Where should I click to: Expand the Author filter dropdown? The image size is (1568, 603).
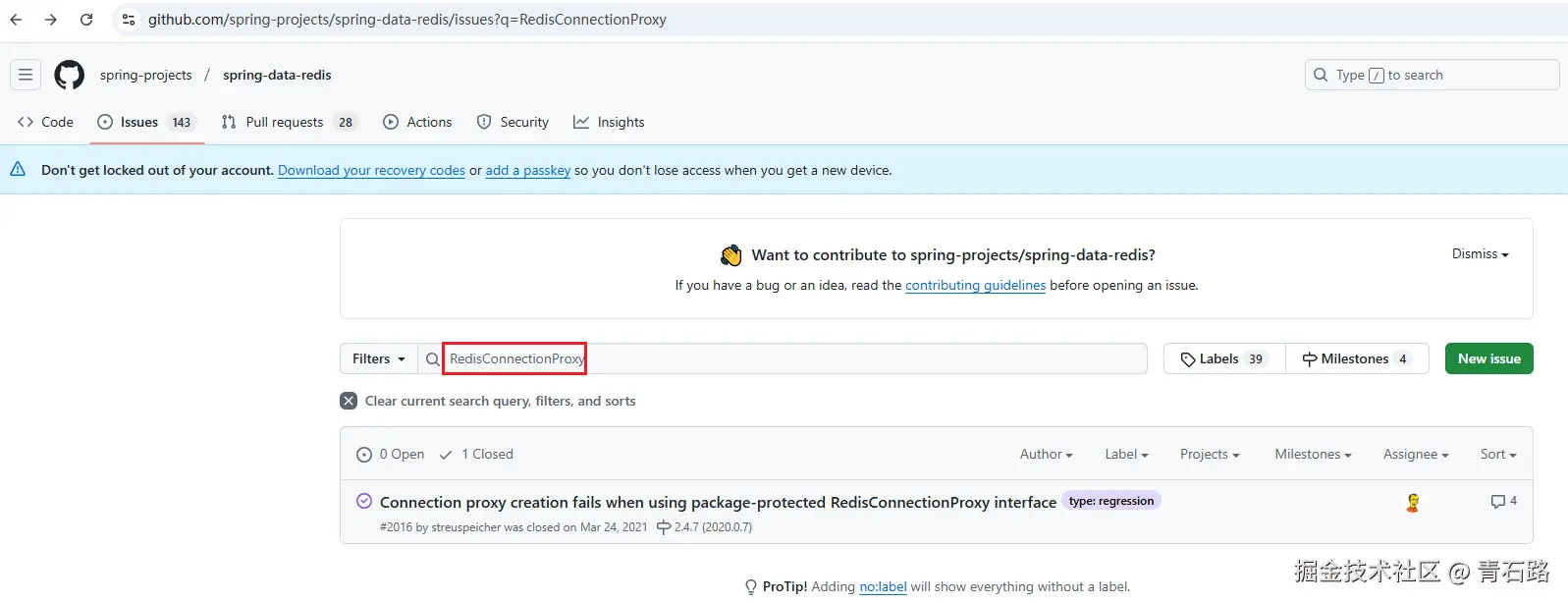1046,454
